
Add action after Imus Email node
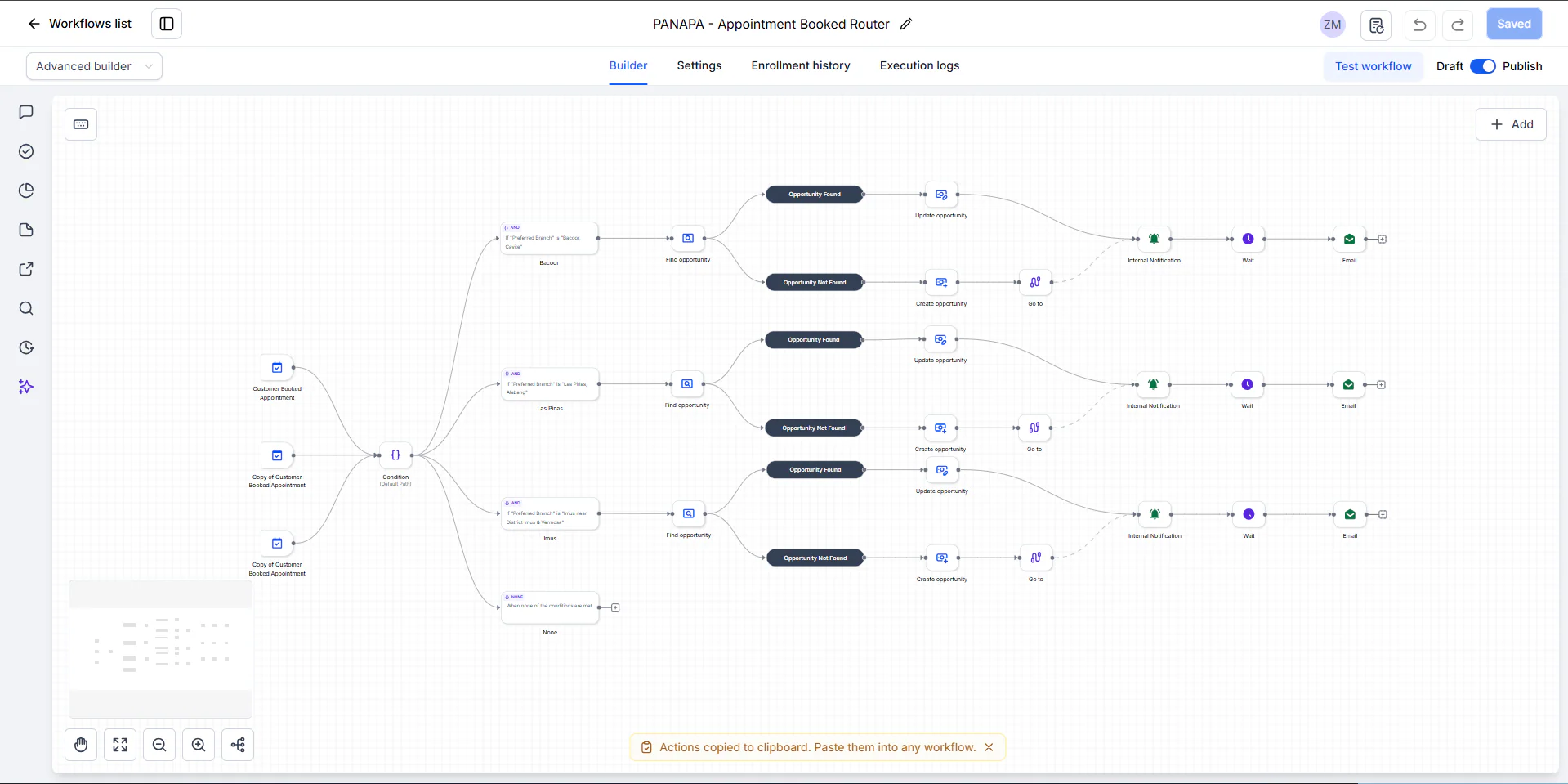click(x=1383, y=515)
